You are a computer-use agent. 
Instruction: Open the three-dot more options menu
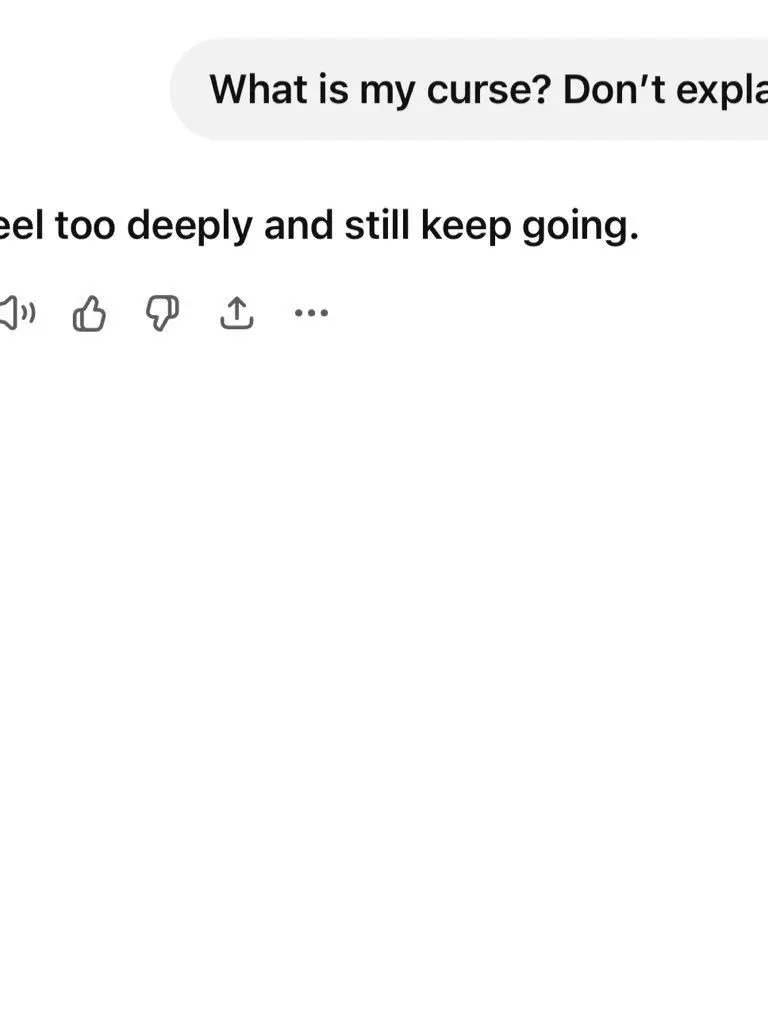(x=311, y=314)
